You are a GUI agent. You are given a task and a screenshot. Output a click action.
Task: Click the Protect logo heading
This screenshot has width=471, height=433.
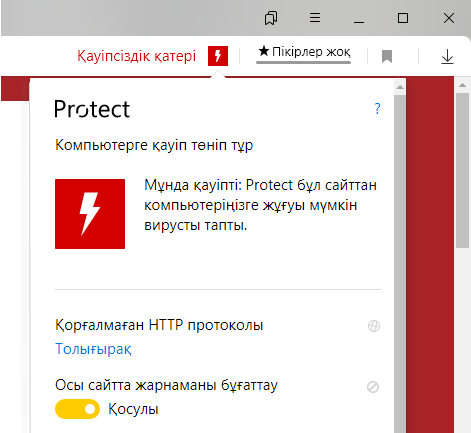point(92,109)
